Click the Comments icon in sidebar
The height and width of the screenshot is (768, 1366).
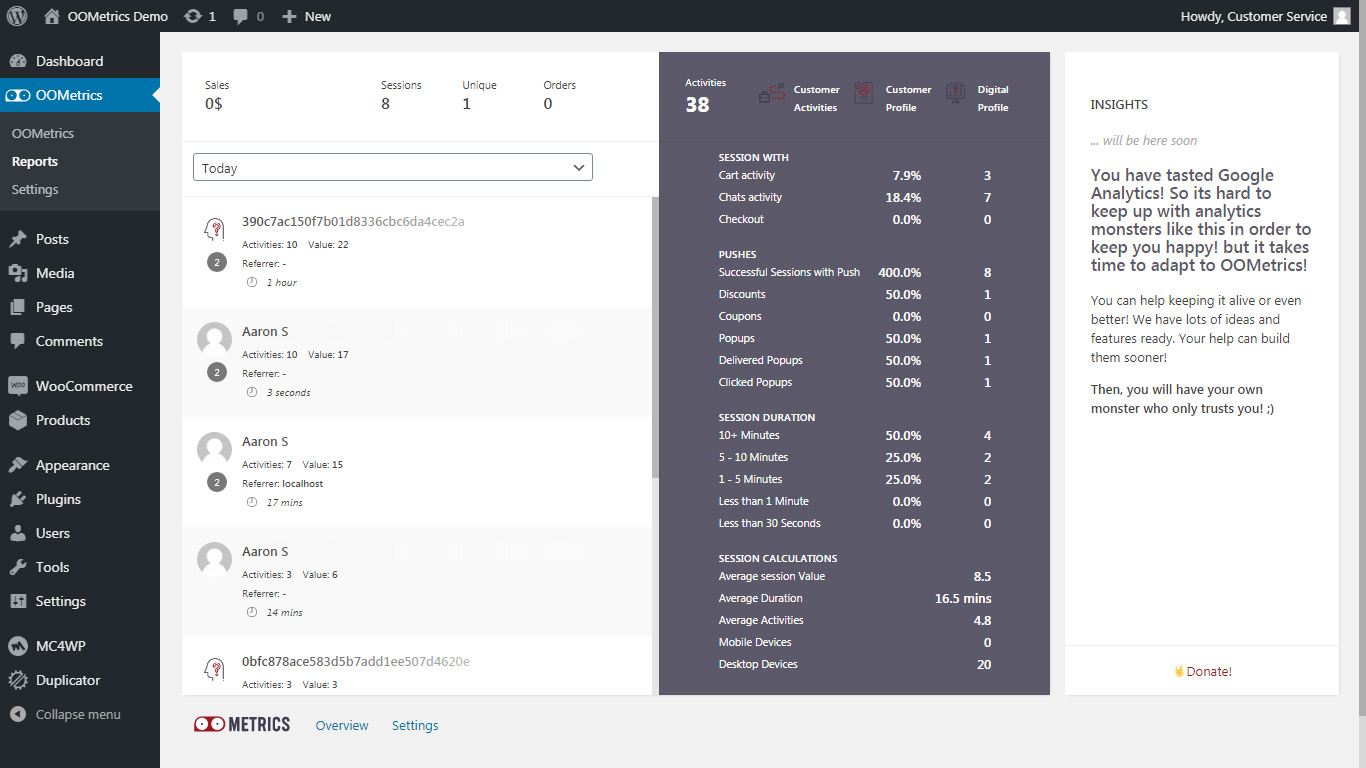pos(18,341)
